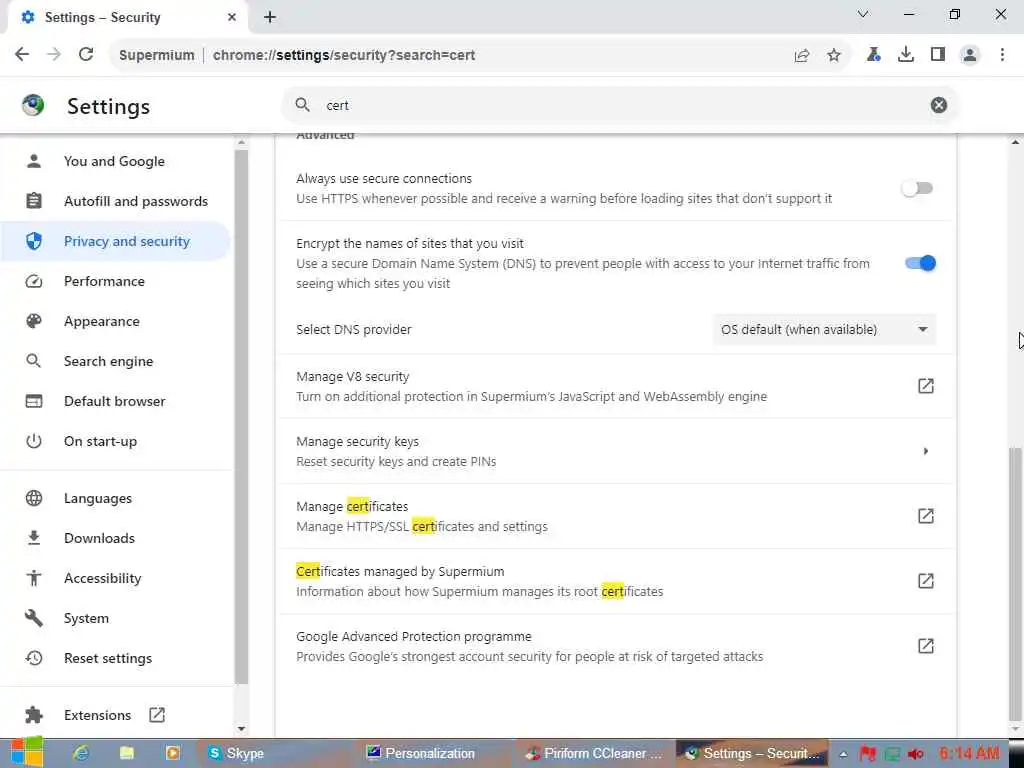The image size is (1024, 768).
Task: Open the tab search chevron
Action: click(863, 14)
